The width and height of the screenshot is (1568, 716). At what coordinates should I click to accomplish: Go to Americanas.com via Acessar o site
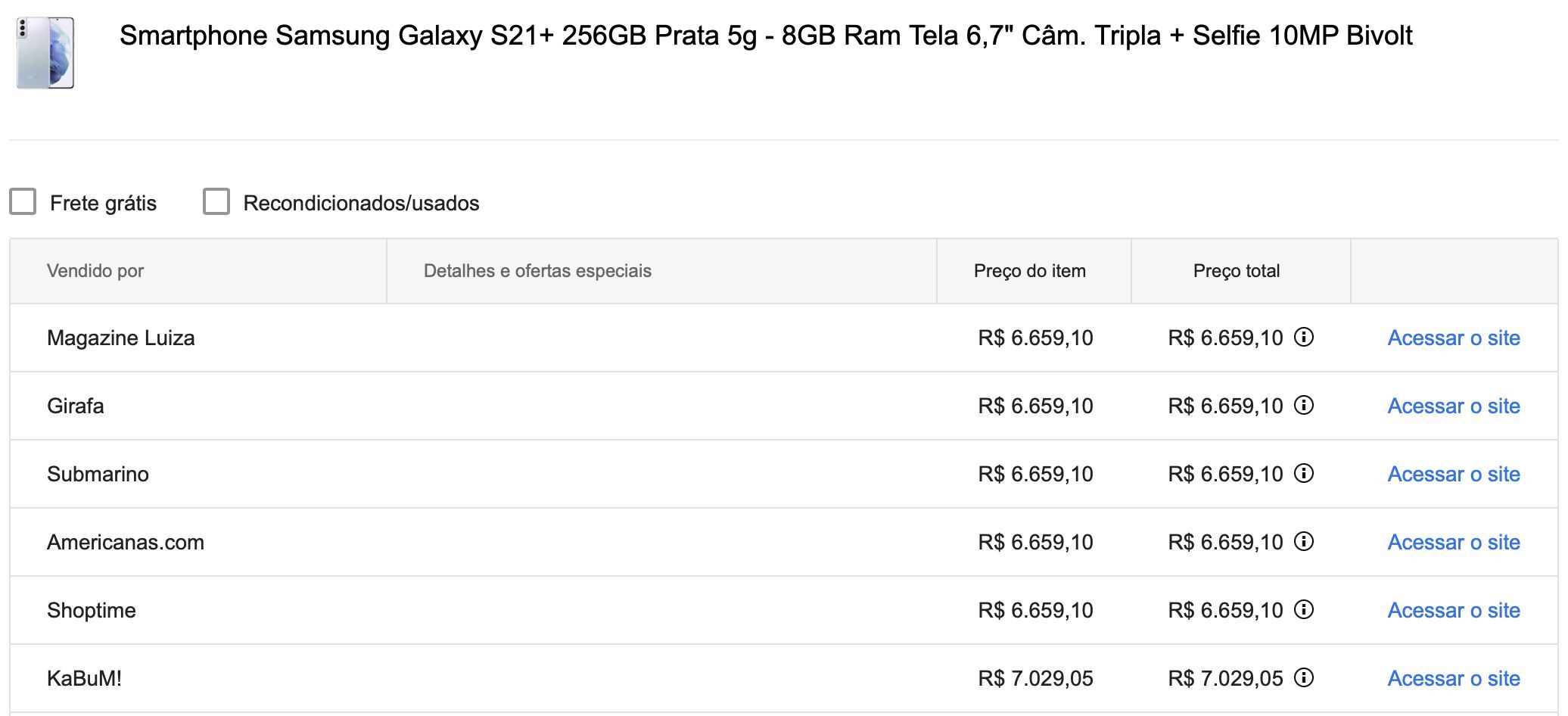(x=1454, y=542)
